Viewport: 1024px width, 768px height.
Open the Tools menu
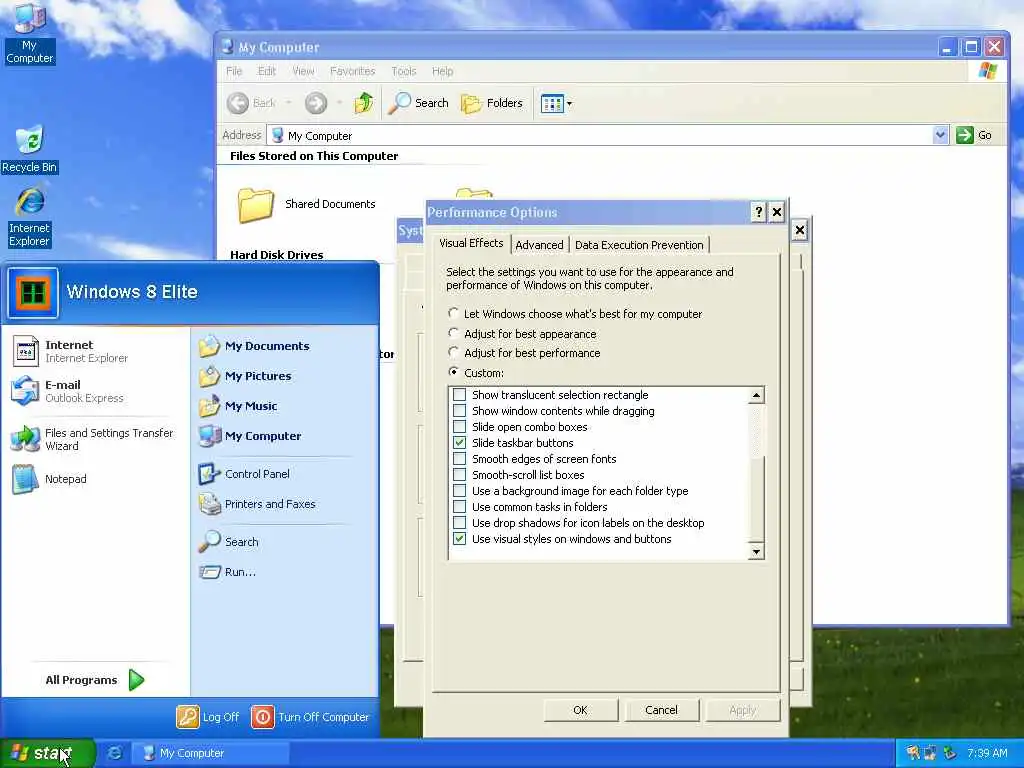click(x=404, y=71)
